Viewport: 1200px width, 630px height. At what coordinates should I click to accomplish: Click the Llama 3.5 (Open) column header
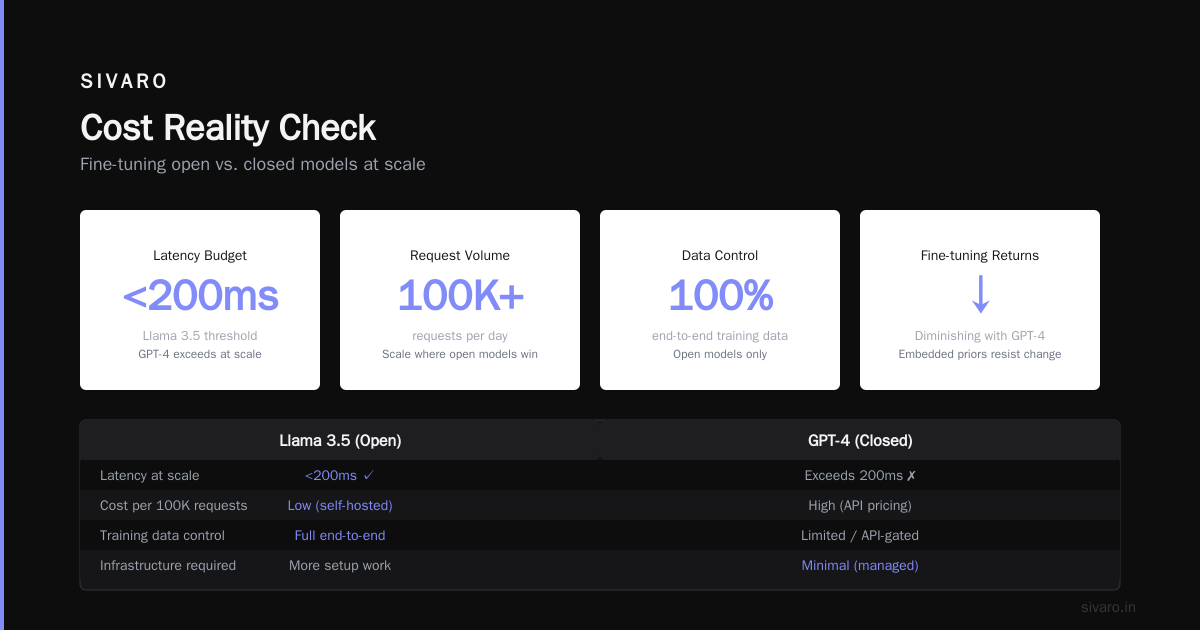tap(340, 440)
